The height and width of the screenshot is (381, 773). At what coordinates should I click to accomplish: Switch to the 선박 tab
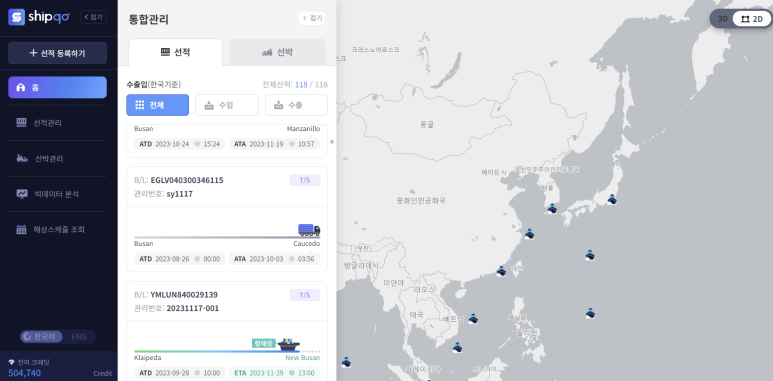(277, 52)
